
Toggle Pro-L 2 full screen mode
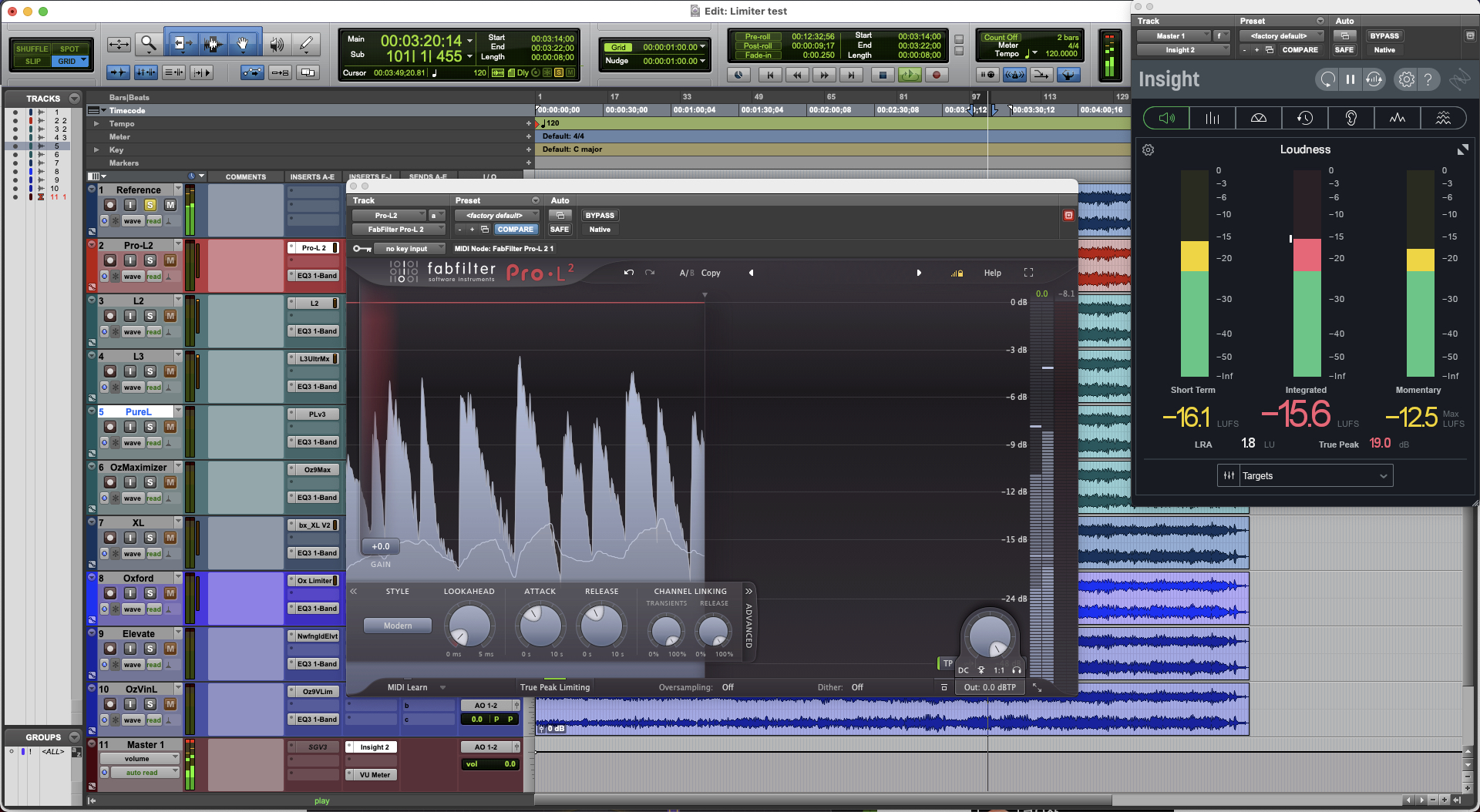(x=1028, y=273)
